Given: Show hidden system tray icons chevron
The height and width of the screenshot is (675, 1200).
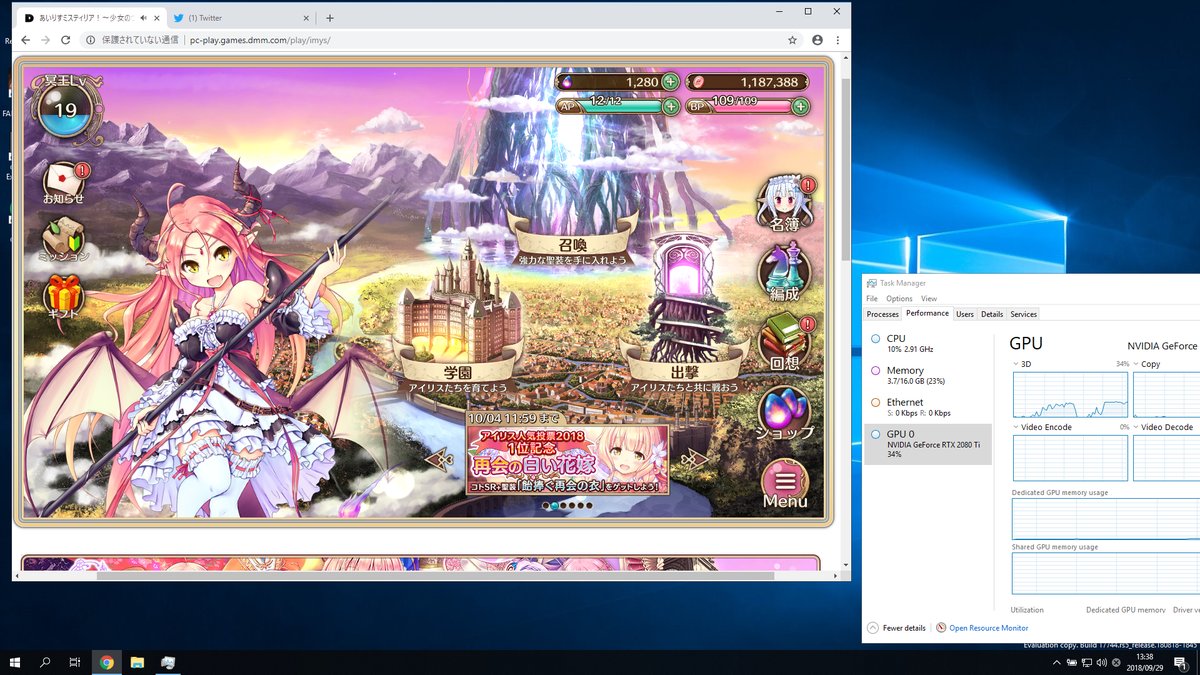Looking at the screenshot, I should tap(1057, 663).
